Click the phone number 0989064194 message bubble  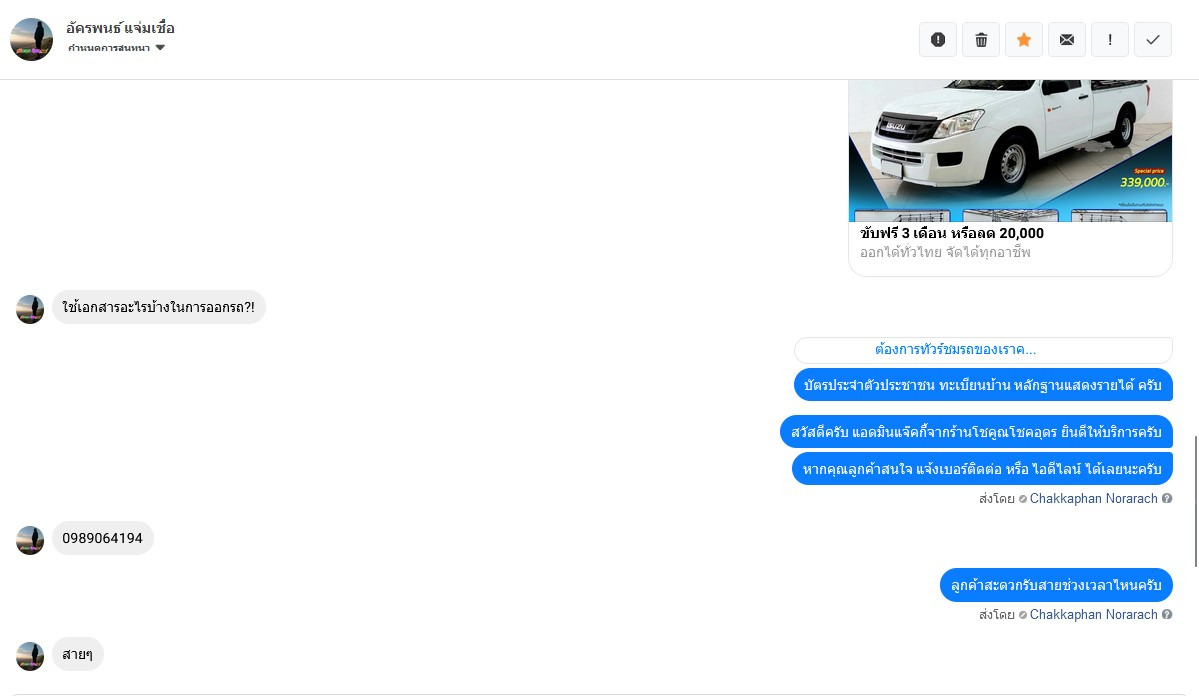coord(102,538)
